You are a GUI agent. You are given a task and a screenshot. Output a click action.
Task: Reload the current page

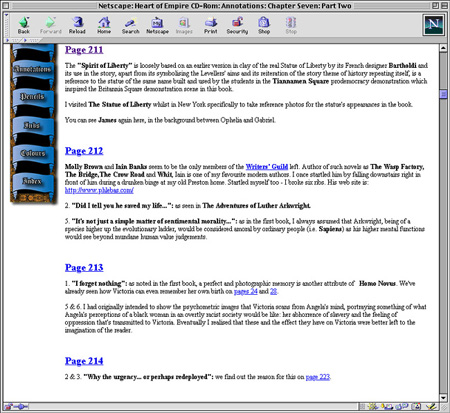(77, 25)
